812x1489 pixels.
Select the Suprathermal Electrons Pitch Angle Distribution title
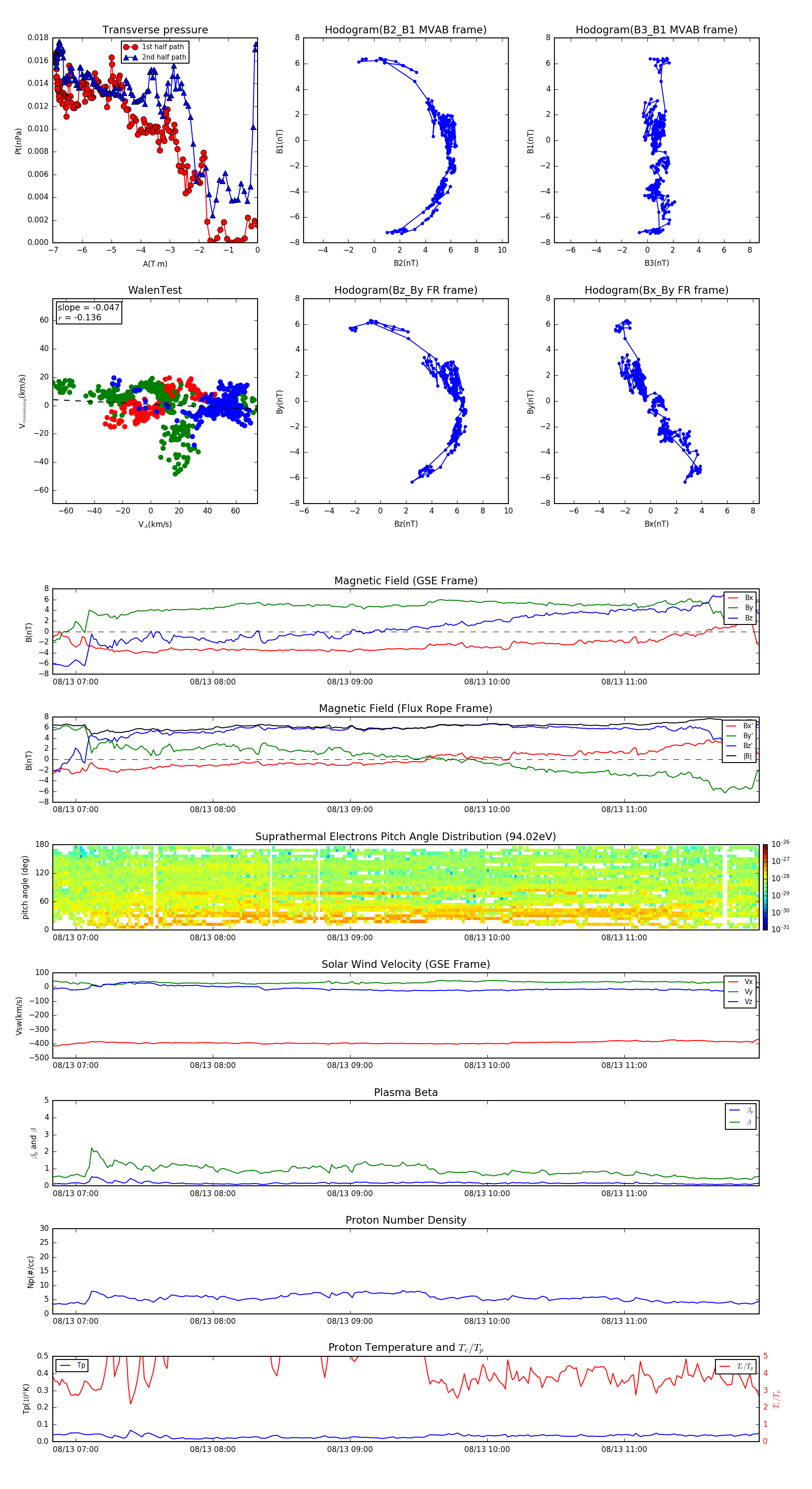[x=406, y=837]
